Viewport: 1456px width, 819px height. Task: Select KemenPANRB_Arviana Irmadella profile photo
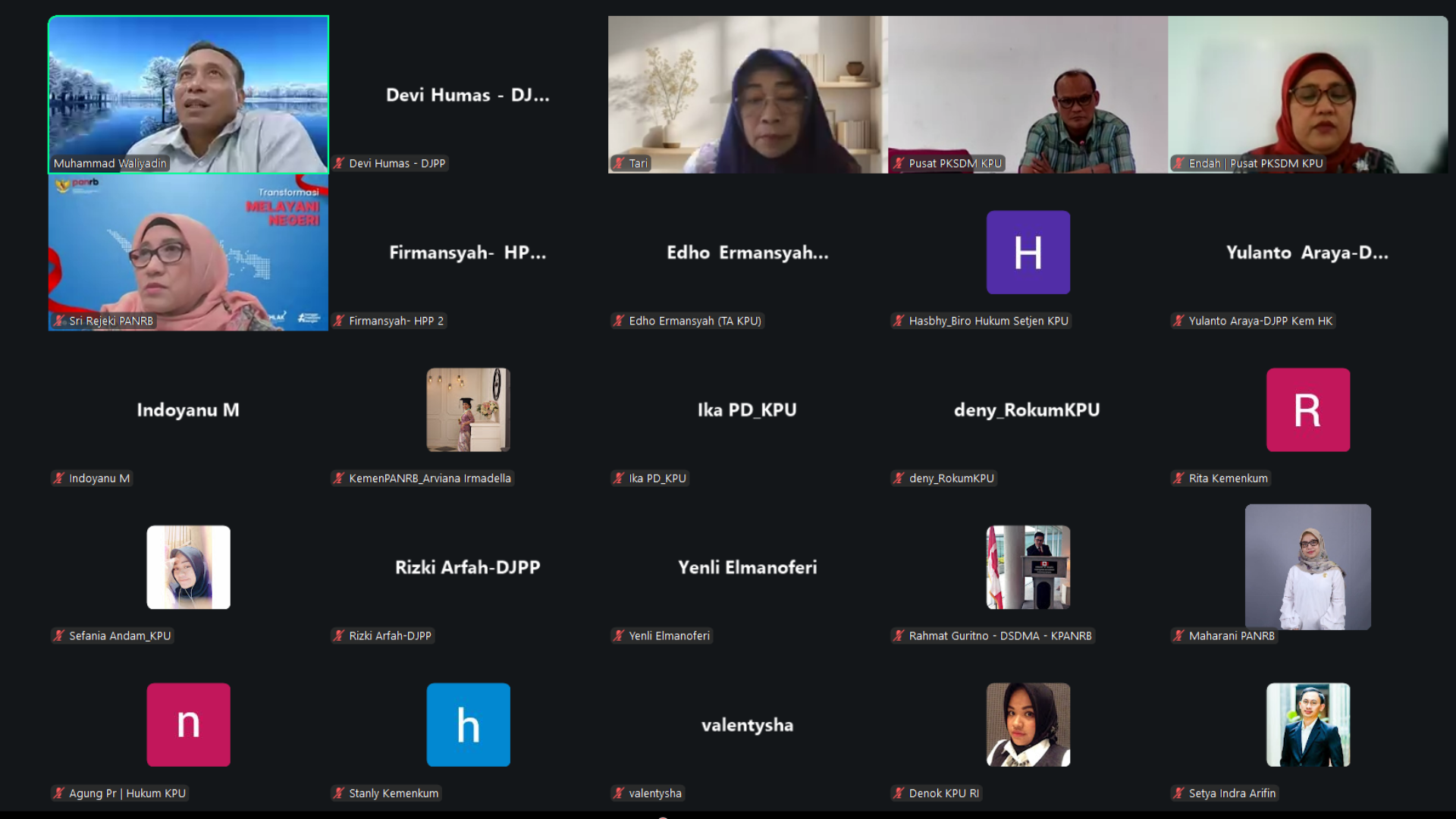468,410
